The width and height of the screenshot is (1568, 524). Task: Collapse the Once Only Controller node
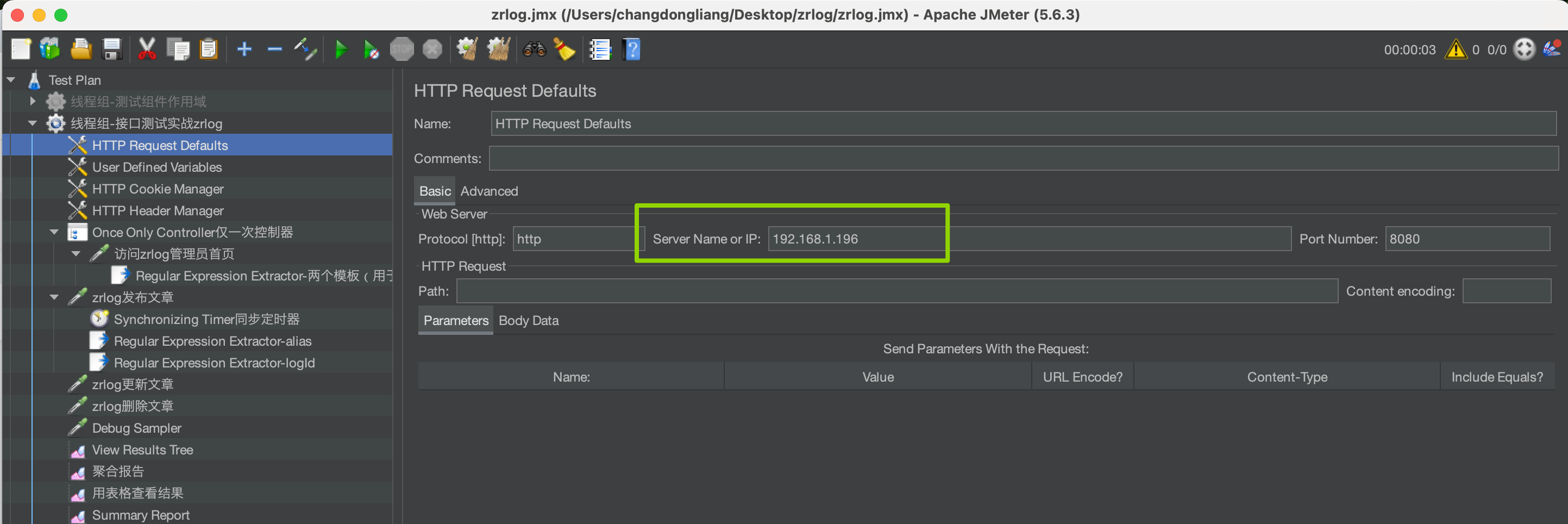tap(54, 232)
